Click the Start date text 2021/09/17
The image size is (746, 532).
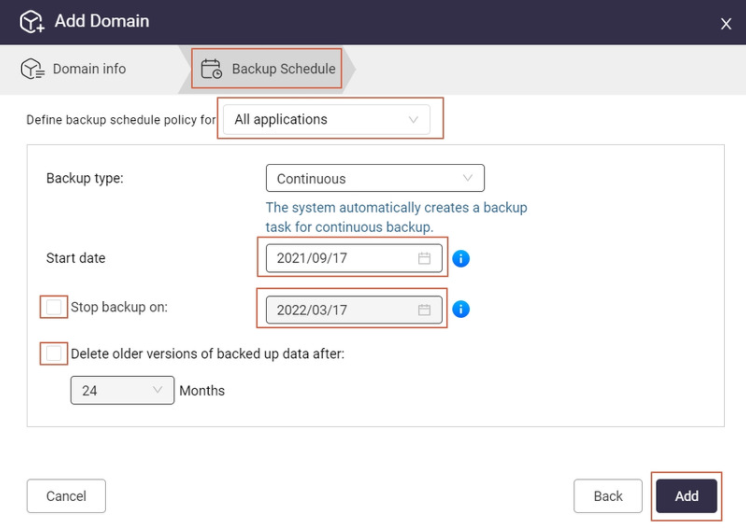(312, 258)
